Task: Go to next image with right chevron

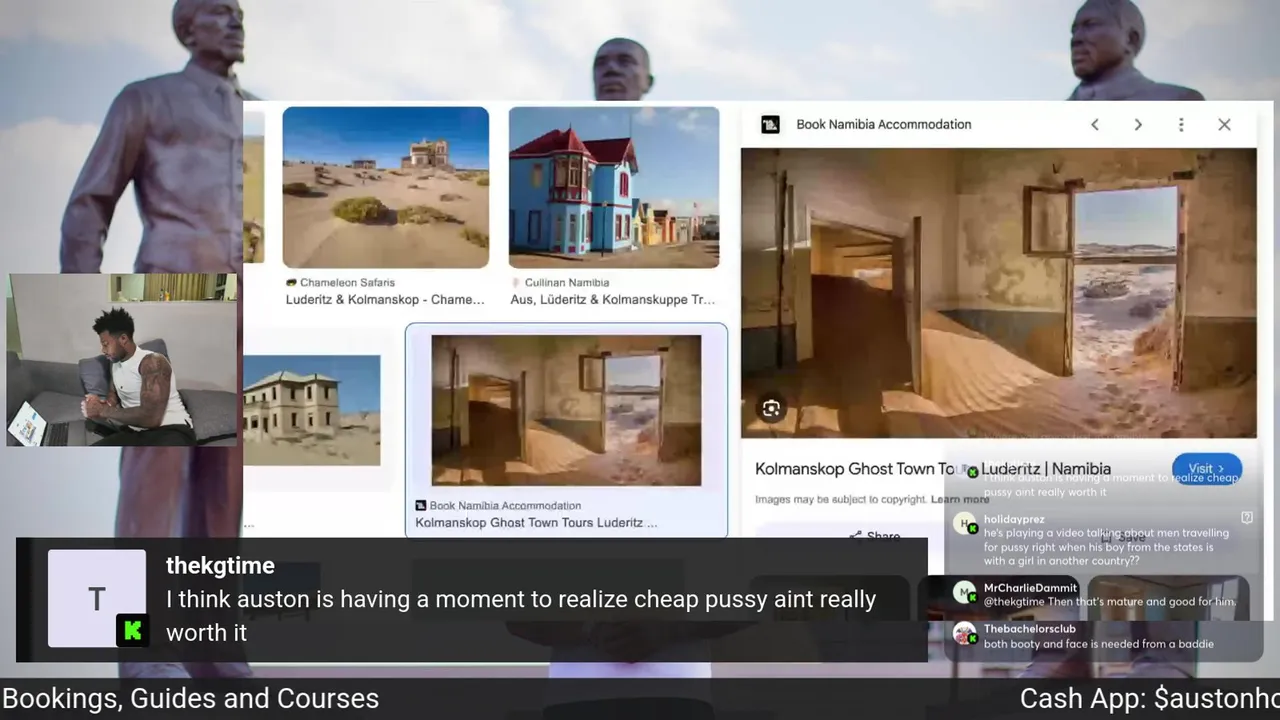Action: point(1138,125)
